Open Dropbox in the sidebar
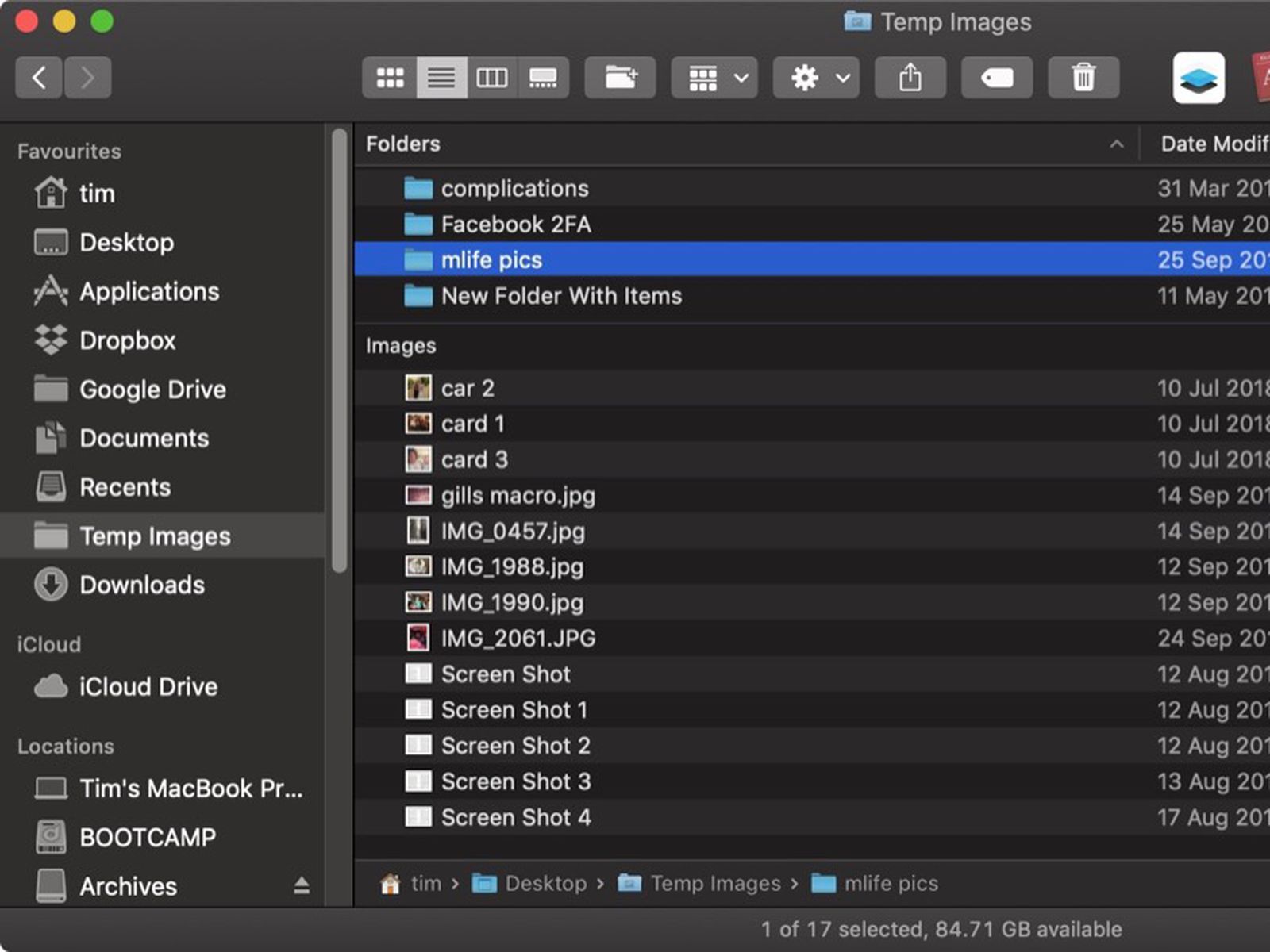This screenshot has height=952, width=1270. point(127,340)
